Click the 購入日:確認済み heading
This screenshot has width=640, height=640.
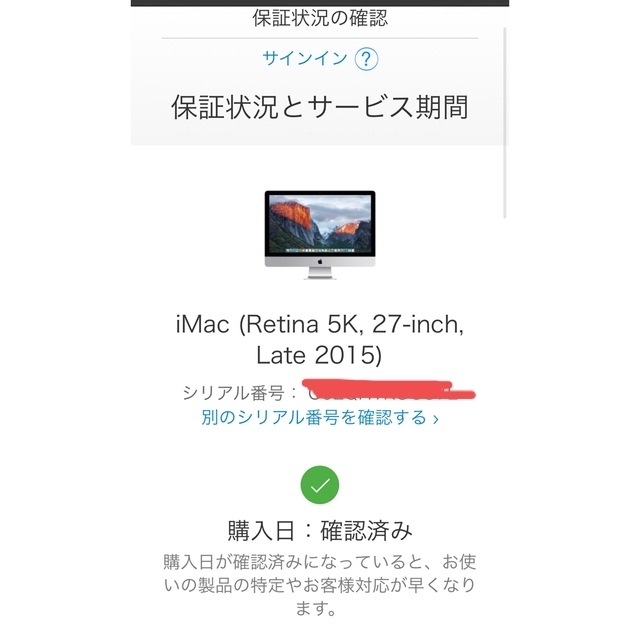tap(320, 531)
